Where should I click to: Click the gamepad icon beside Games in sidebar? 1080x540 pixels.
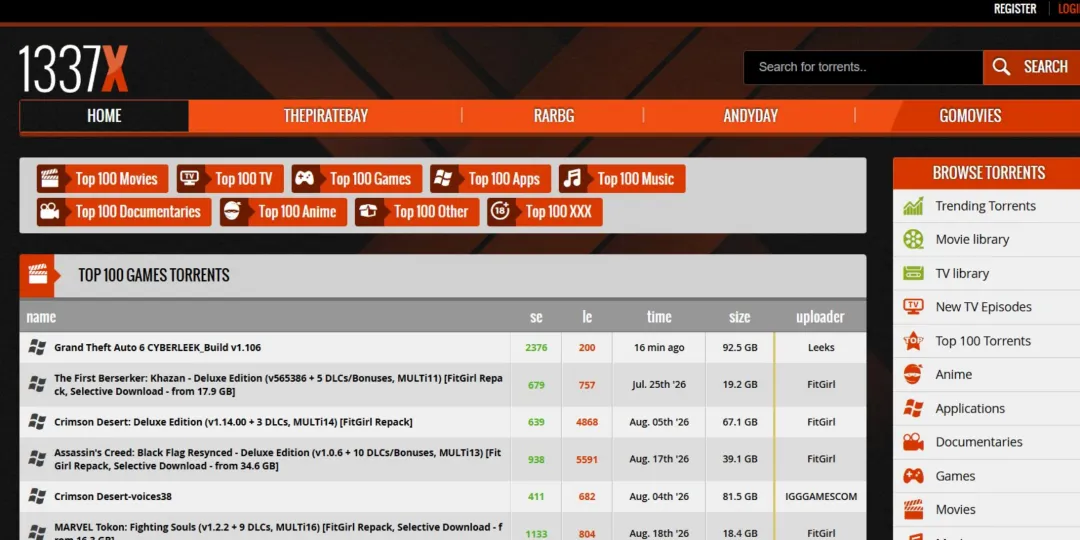tap(913, 475)
